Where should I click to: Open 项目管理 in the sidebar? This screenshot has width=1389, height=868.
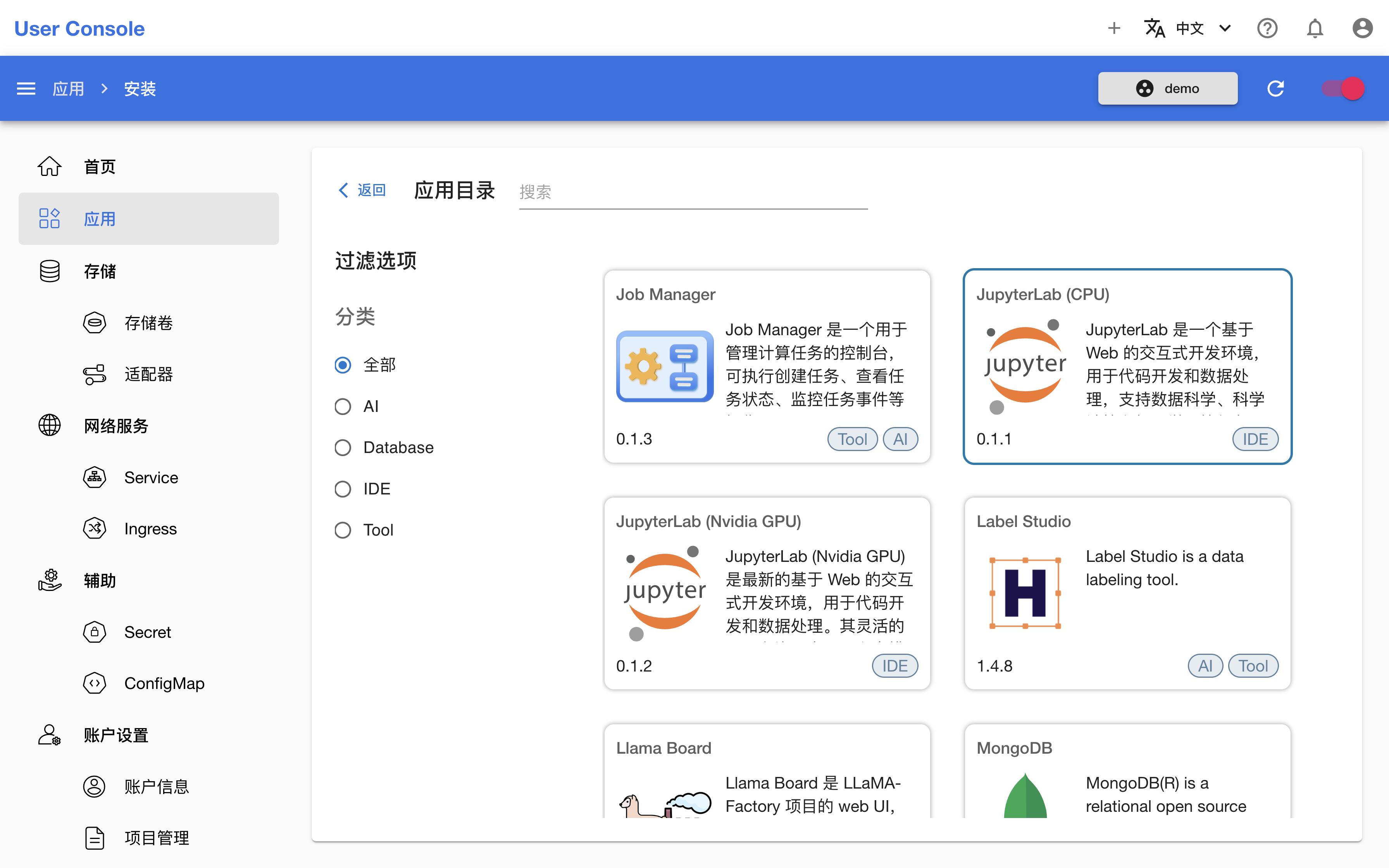149,837
